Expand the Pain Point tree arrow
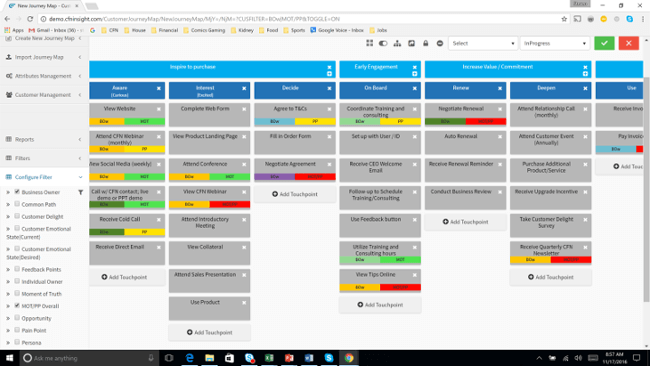 [x=8, y=331]
